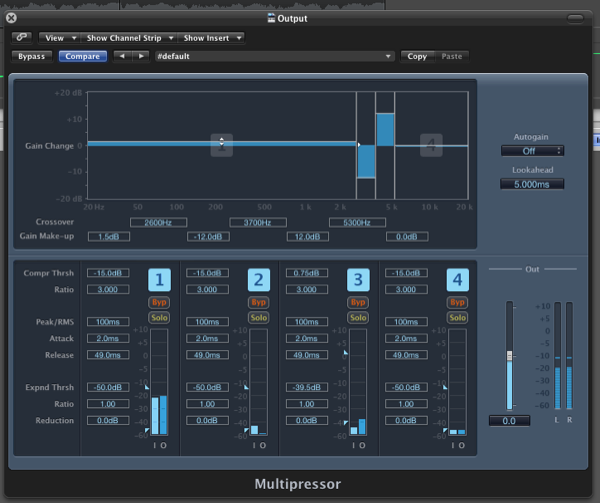Select the band 4 number button

(458, 280)
